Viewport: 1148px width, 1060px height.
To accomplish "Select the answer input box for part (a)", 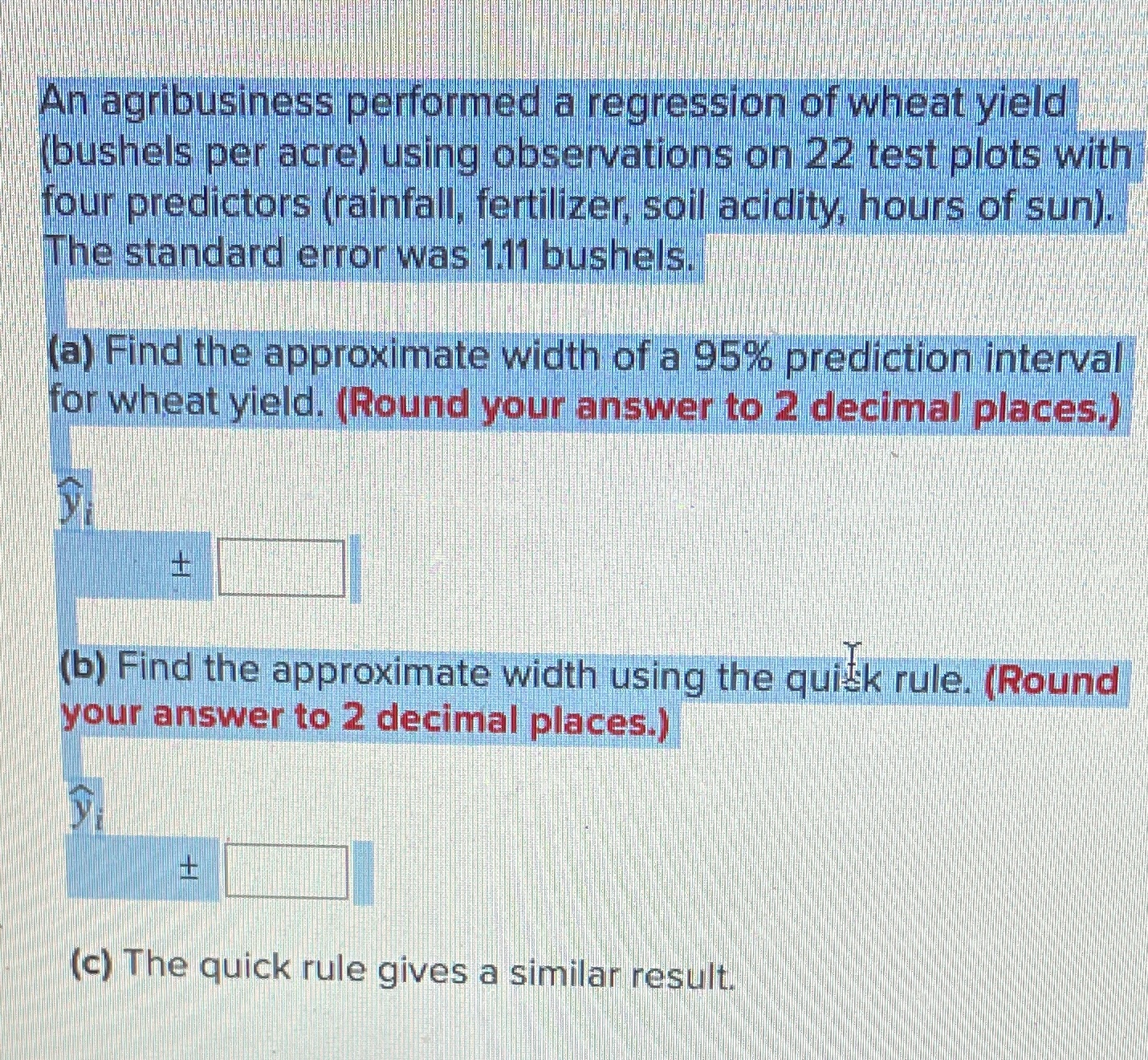I will pyautogui.click(x=283, y=567).
